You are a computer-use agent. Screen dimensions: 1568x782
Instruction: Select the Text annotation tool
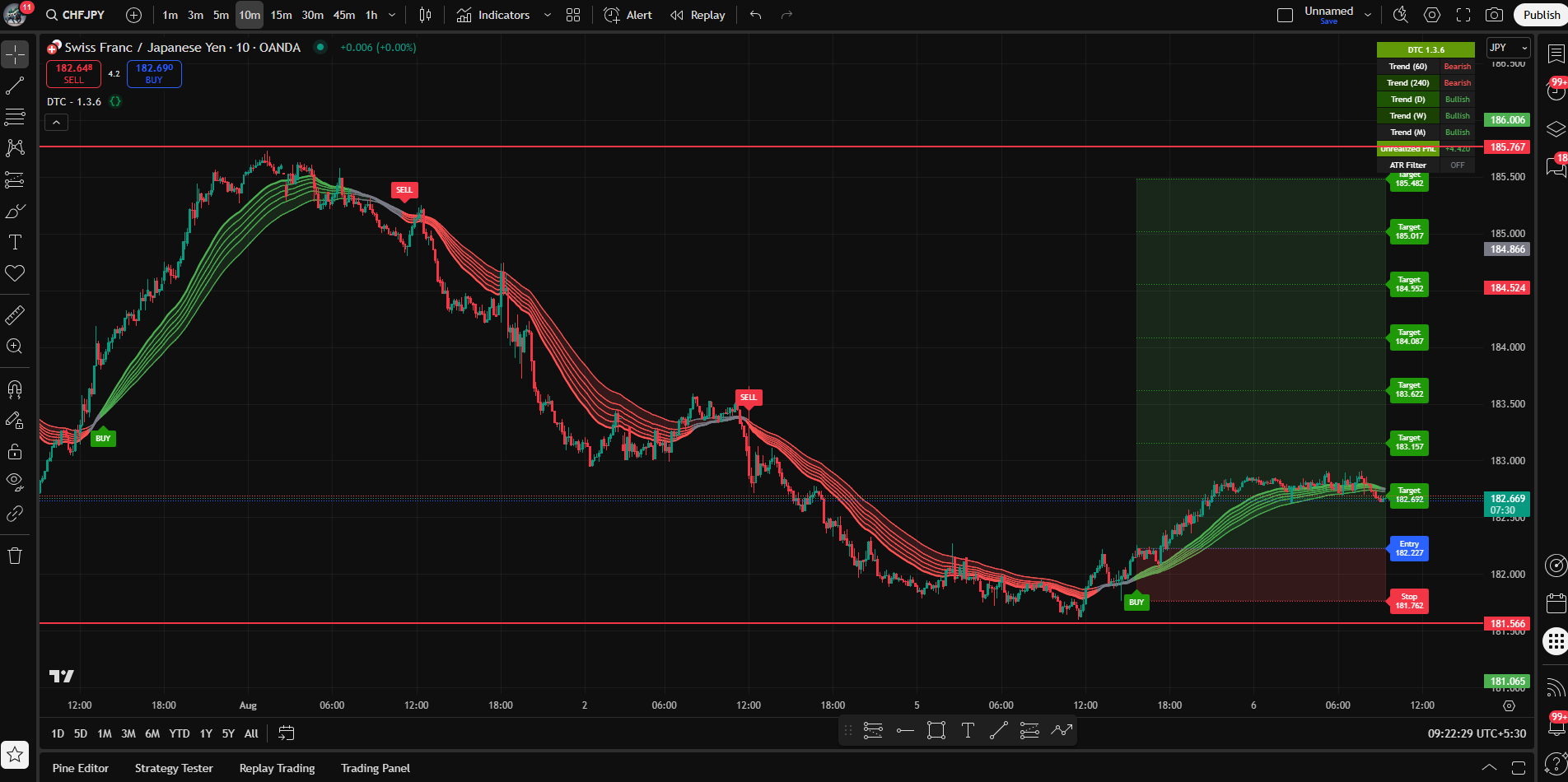point(15,242)
